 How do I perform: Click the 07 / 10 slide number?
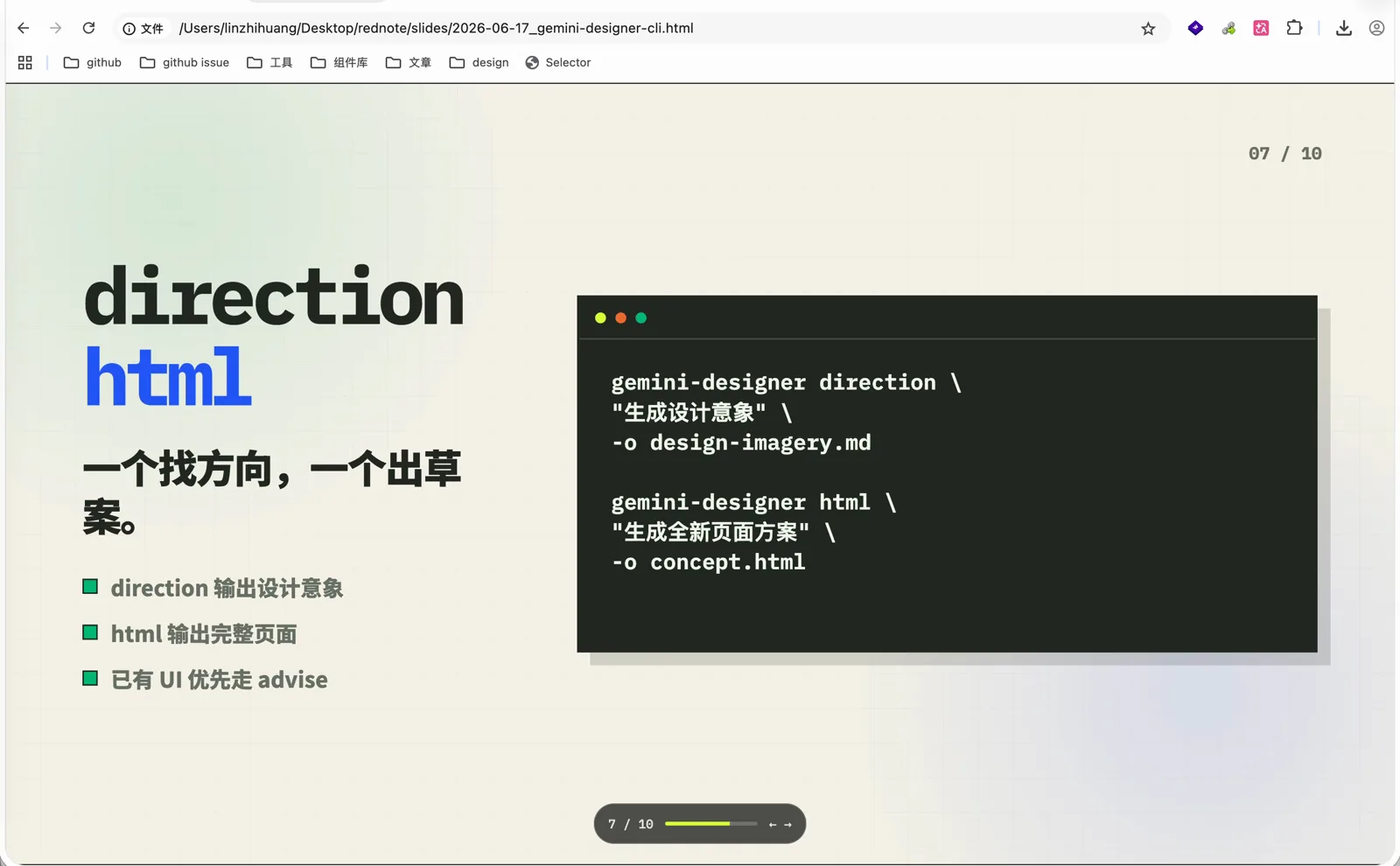(1284, 154)
